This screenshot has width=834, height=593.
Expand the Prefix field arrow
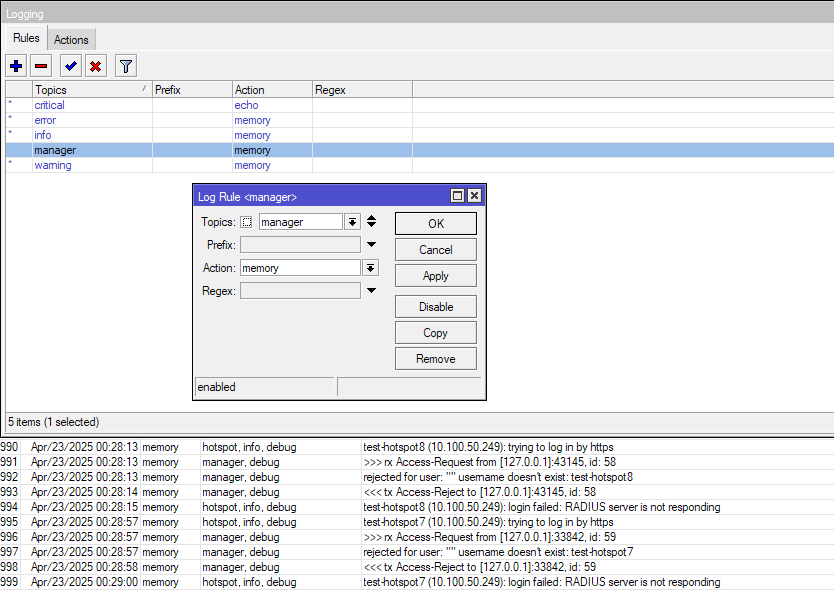click(370, 245)
